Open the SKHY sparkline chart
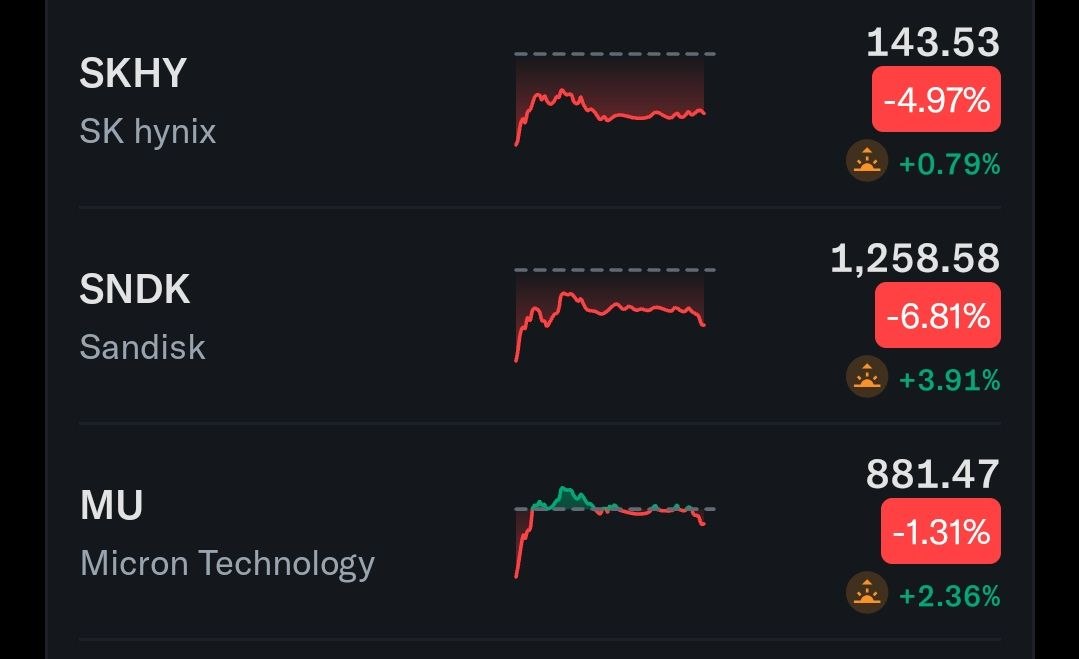 tap(615, 98)
